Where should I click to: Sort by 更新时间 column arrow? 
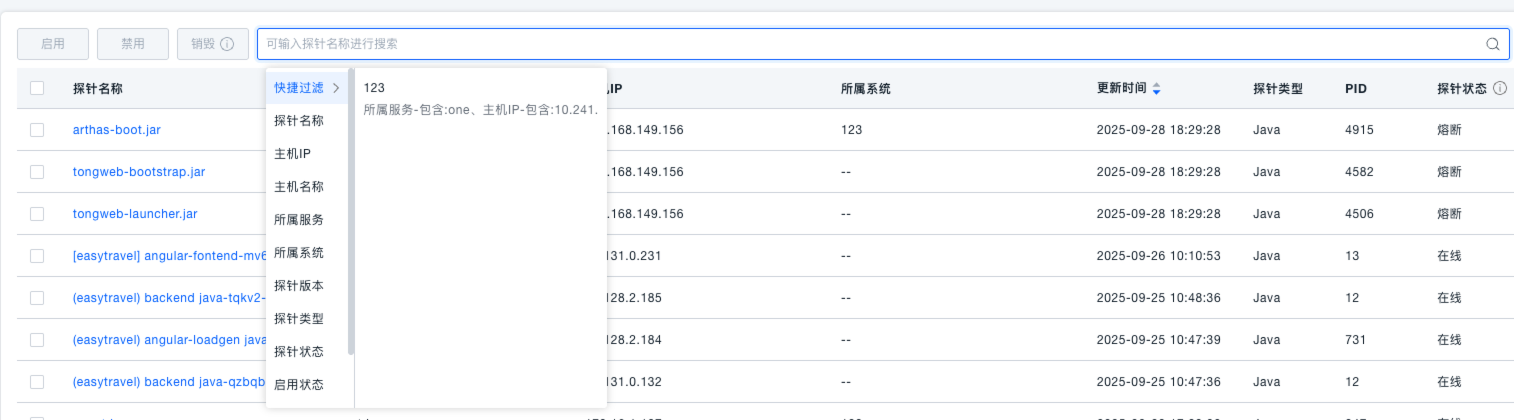pos(1156,89)
